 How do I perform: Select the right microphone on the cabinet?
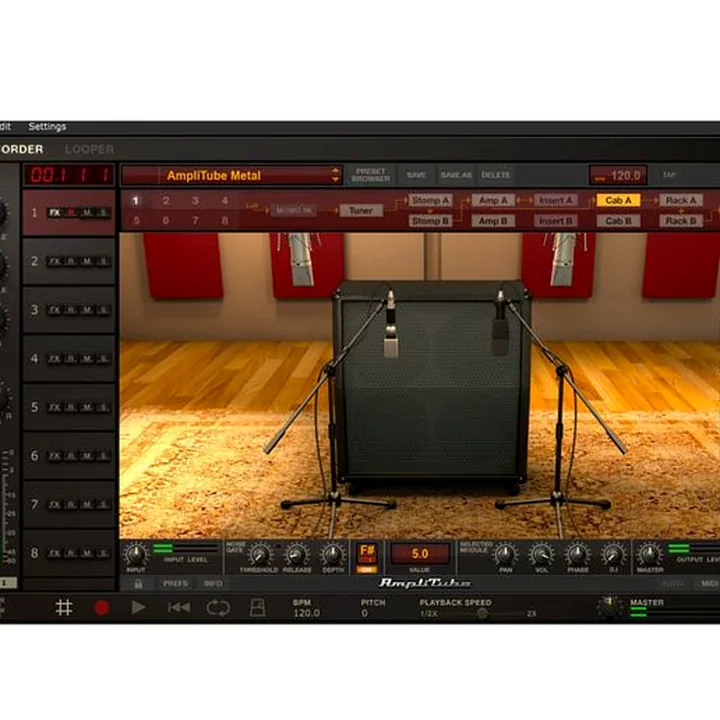(500, 323)
